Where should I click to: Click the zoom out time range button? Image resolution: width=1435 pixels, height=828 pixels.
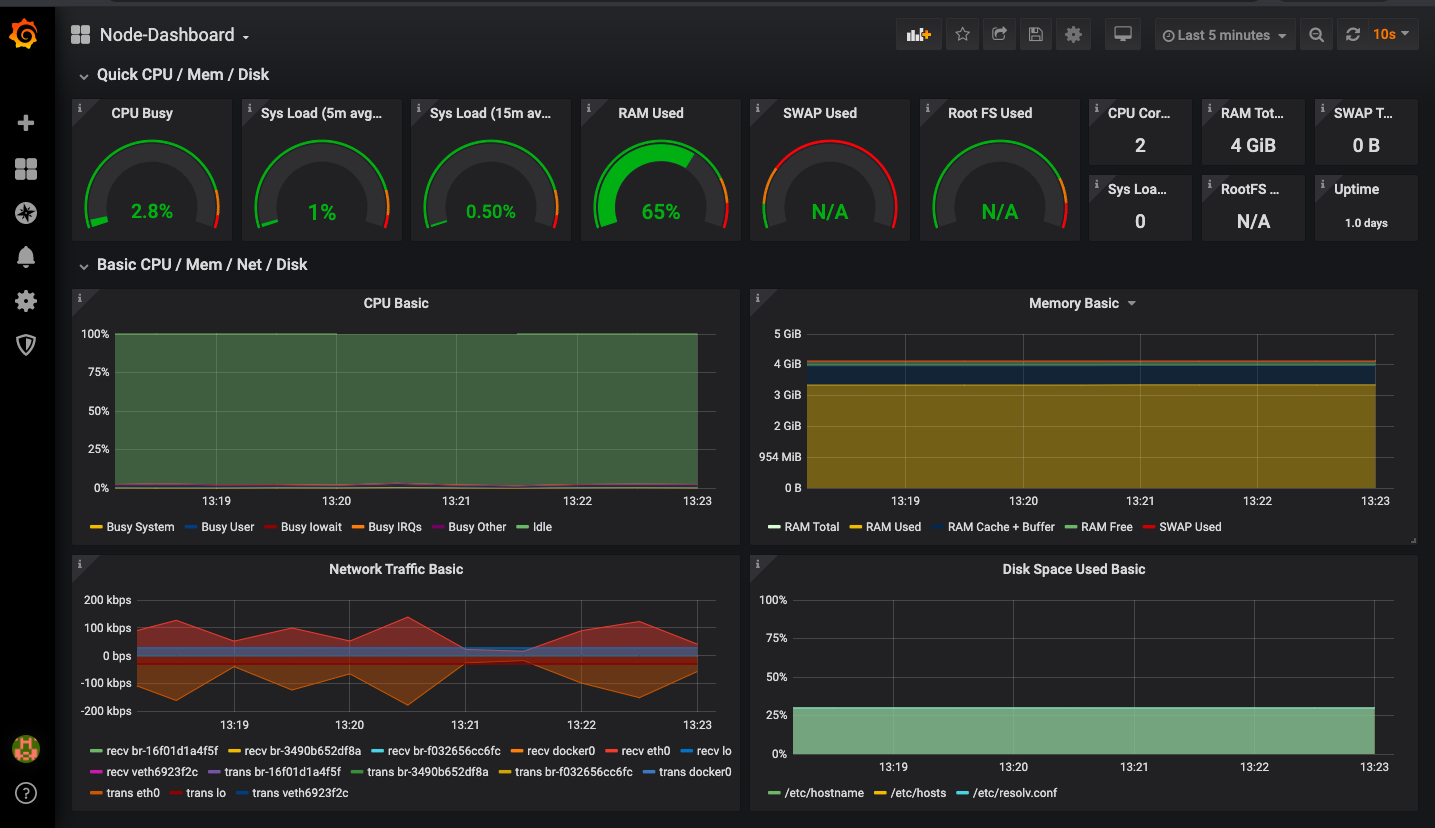[1317, 35]
